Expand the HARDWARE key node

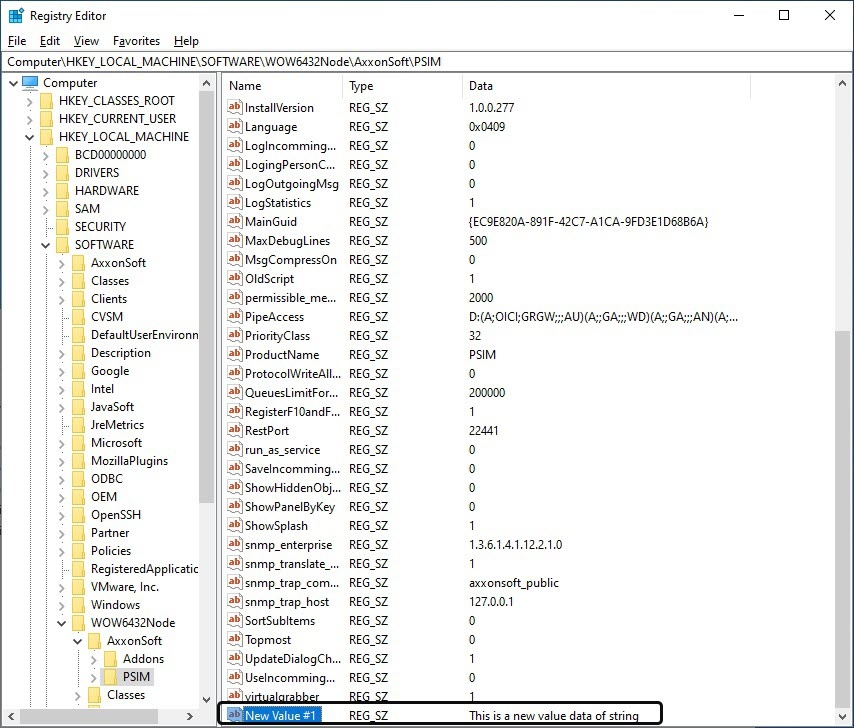[45, 191]
